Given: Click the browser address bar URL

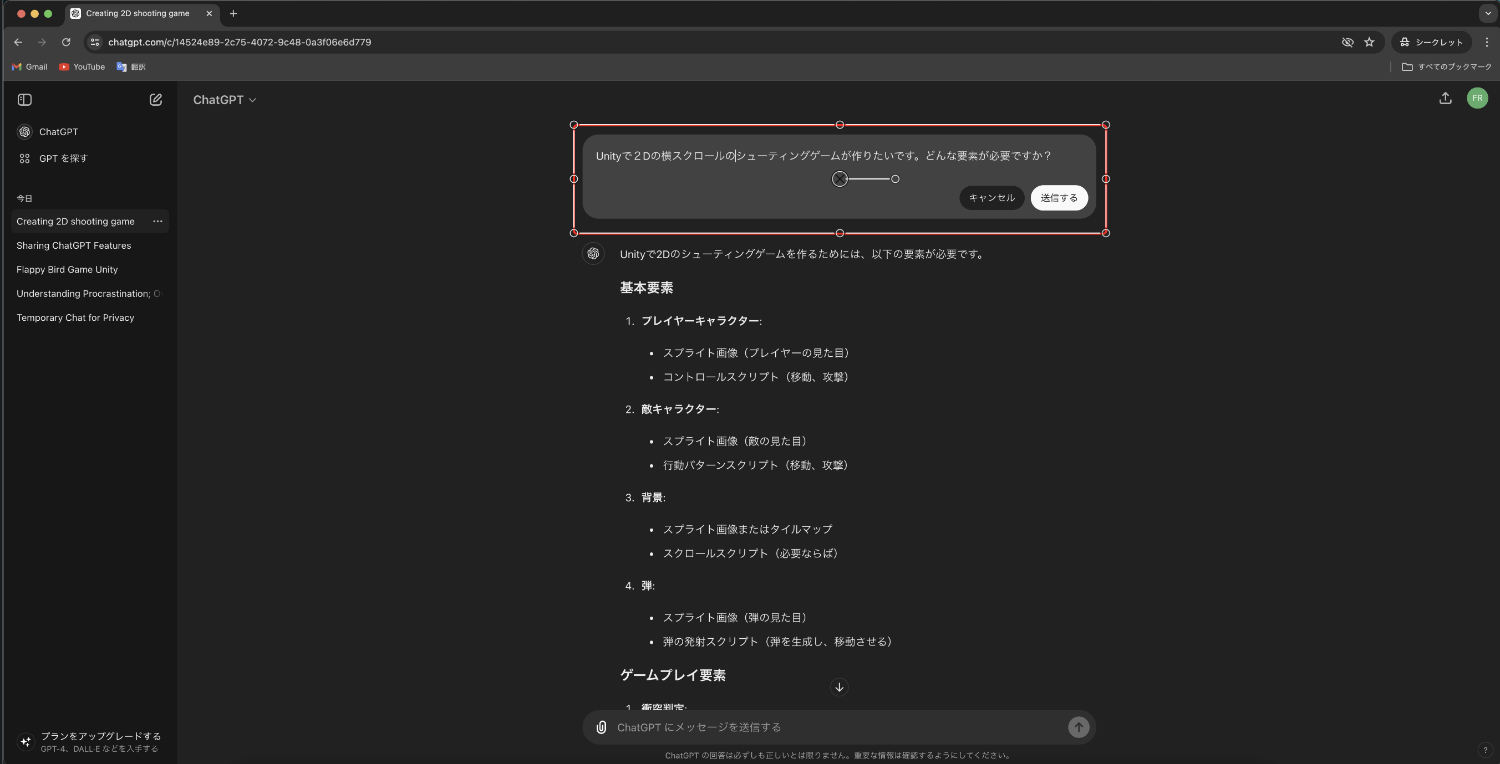Looking at the screenshot, I should [240, 42].
